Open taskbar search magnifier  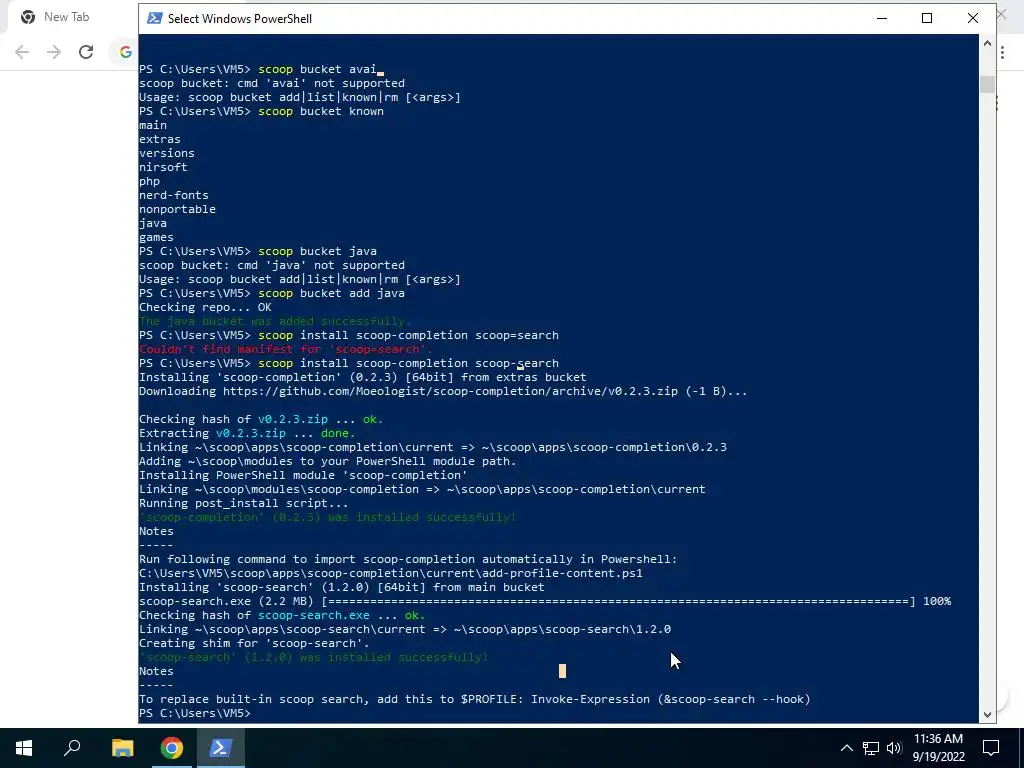(72, 748)
